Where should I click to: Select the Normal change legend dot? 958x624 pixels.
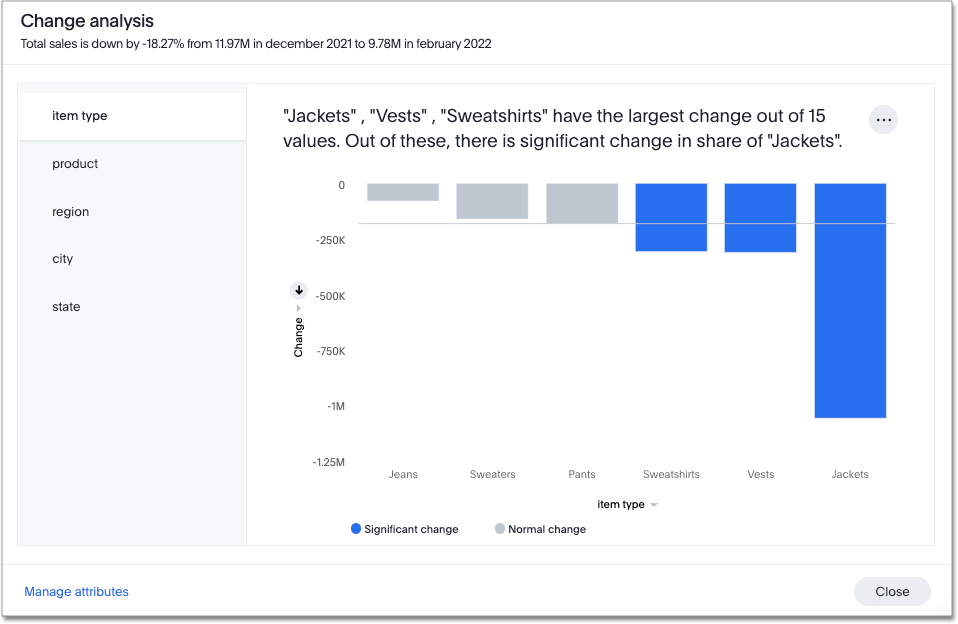[x=499, y=528]
